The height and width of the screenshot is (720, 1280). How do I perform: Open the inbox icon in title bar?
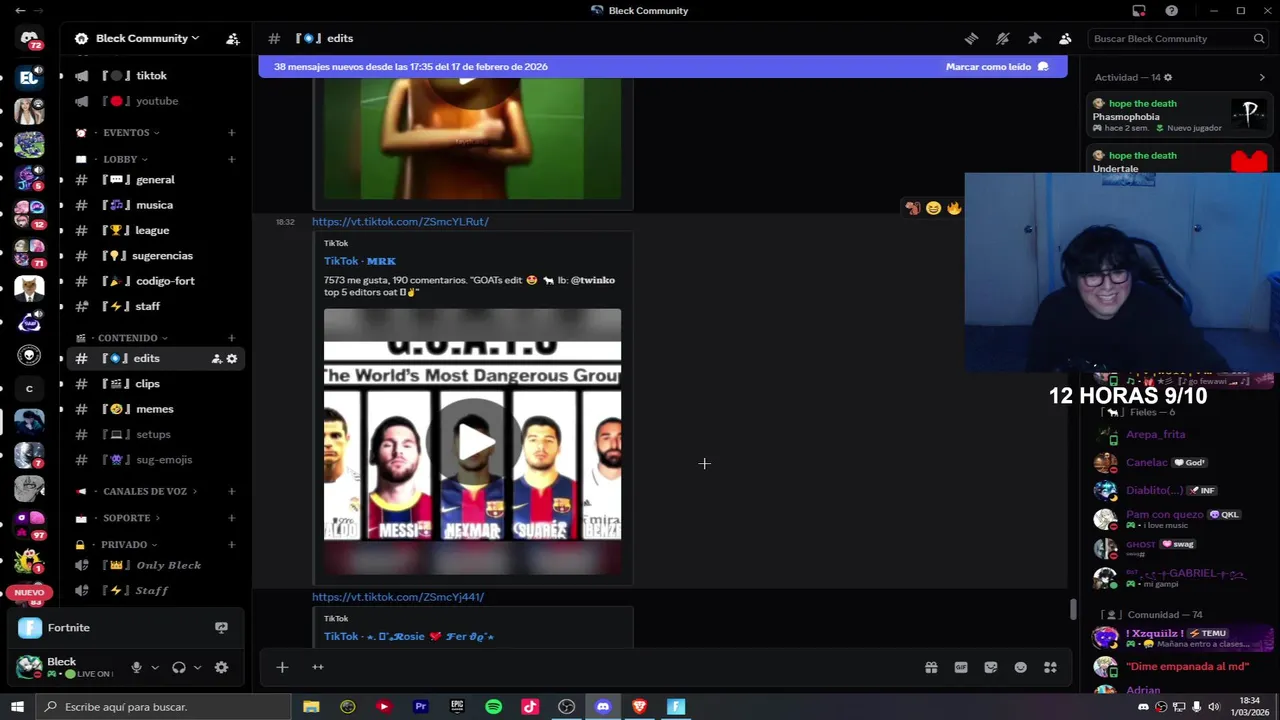click(x=1139, y=11)
